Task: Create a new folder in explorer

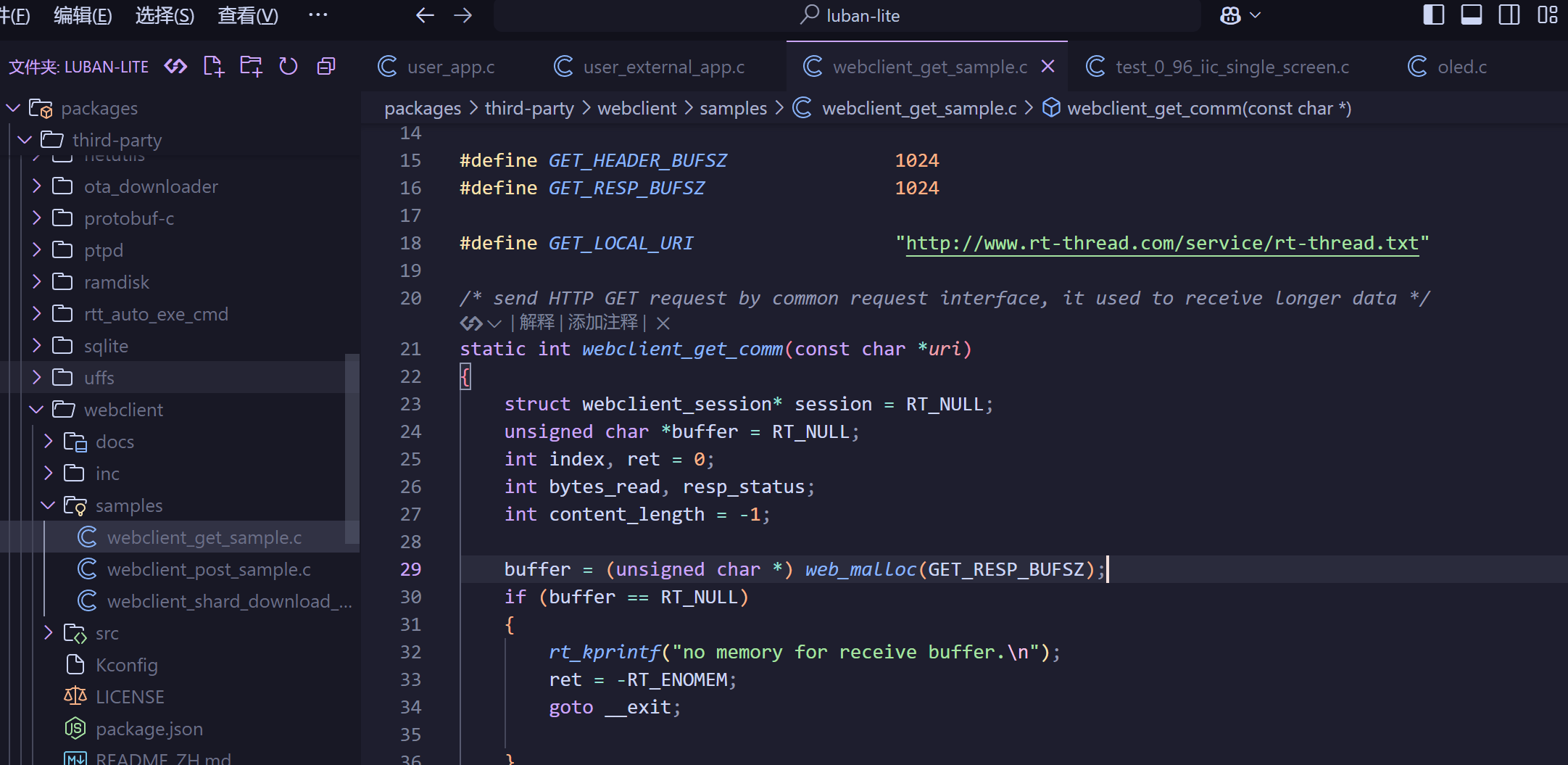Action: coord(251,67)
